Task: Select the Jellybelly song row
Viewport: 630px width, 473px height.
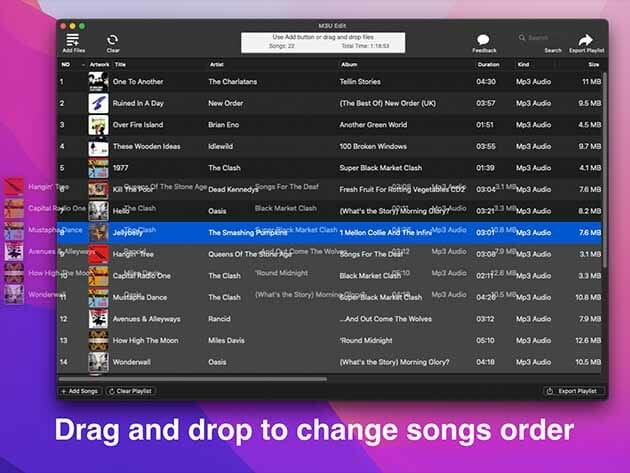Action: 330,232
